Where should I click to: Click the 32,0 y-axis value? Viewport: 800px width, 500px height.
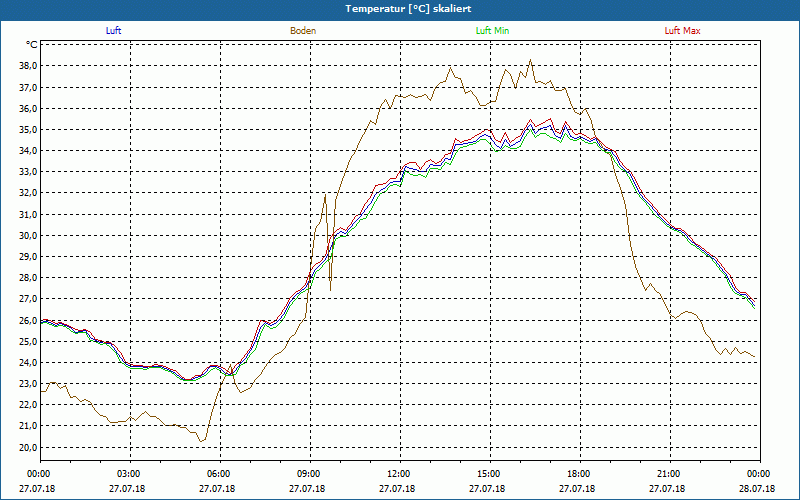coord(28,193)
